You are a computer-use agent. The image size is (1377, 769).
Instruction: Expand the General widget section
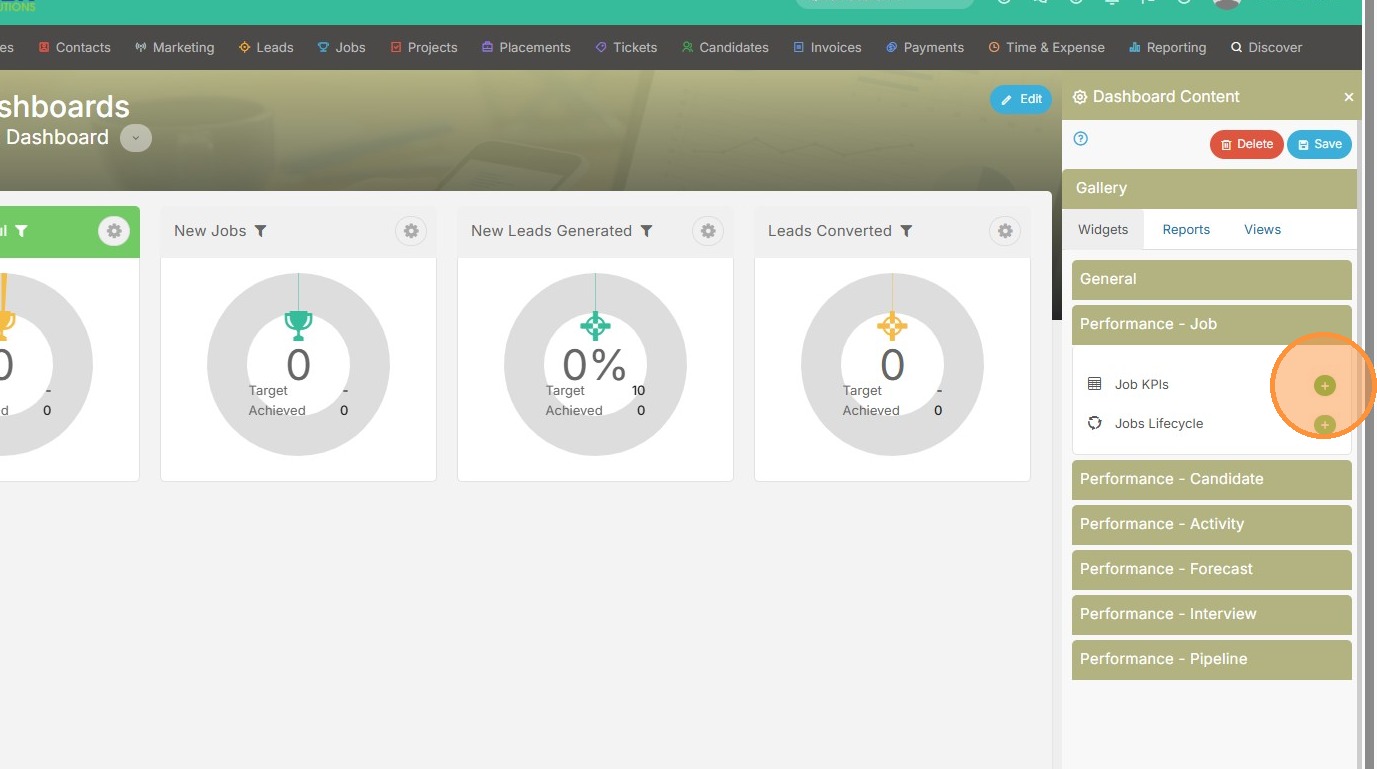(x=1212, y=279)
